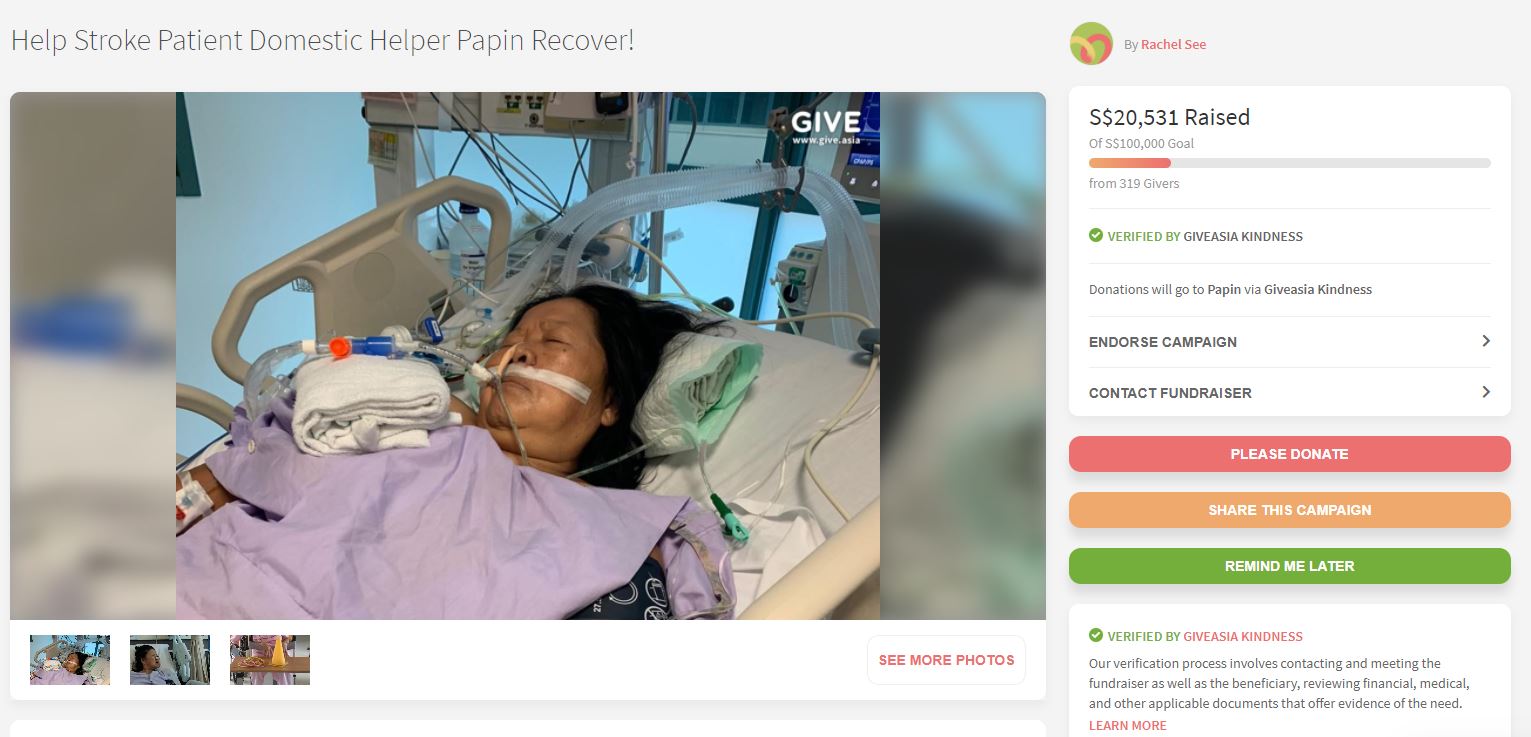
Task: Expand the Endorse Campaign chevron arrow
Action: pos(1485,341)
